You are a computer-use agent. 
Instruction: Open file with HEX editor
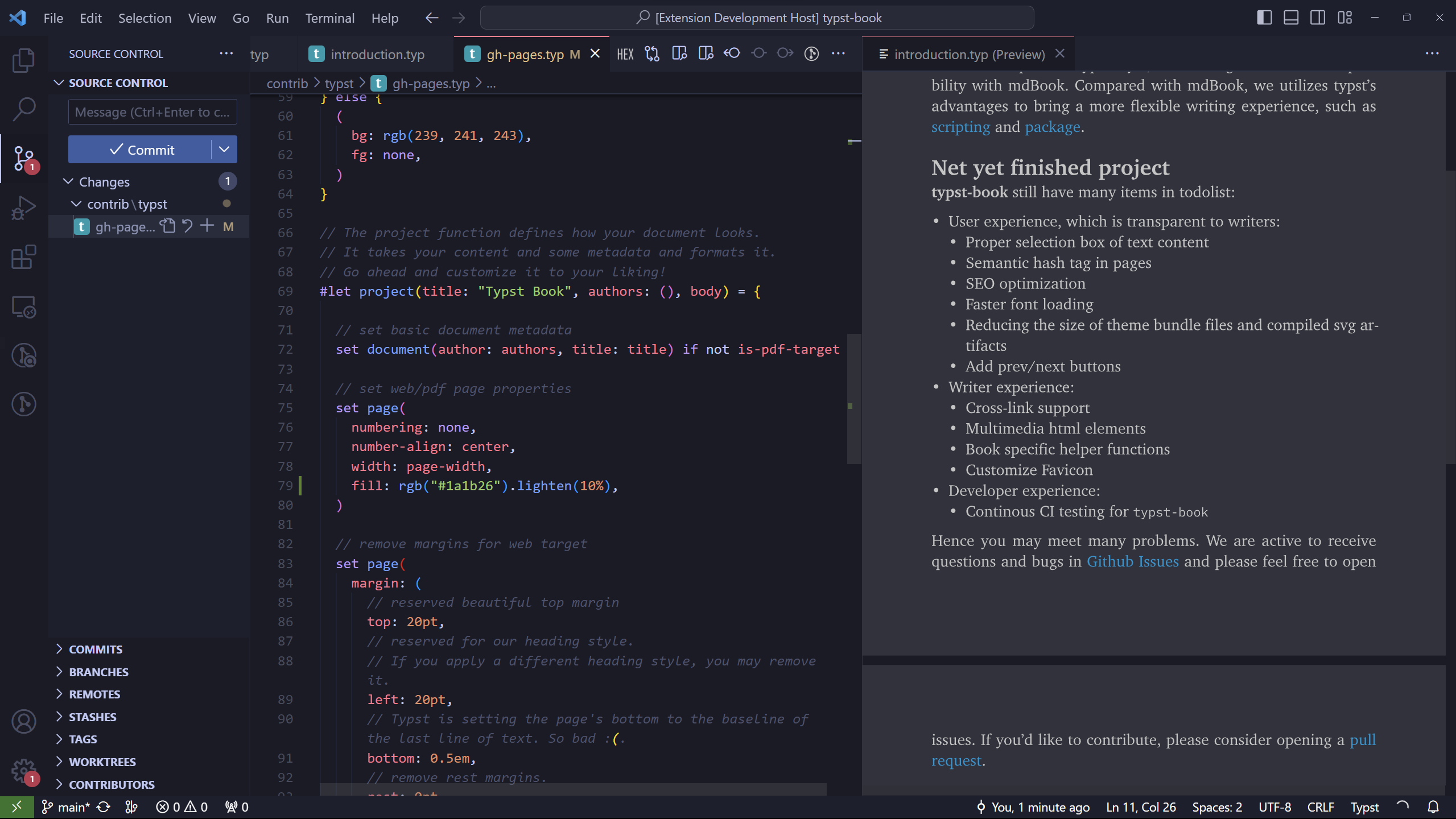(x=624, y=54)
